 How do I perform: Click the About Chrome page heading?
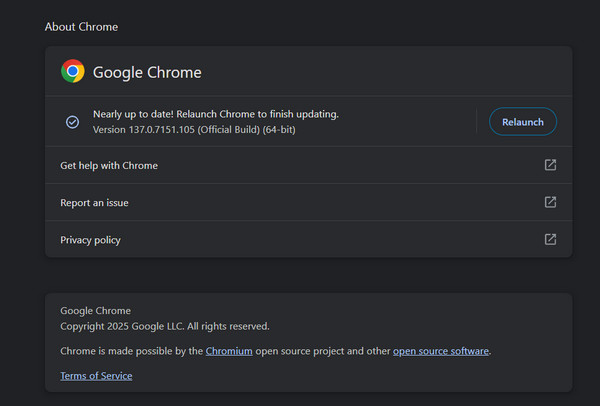81,27
